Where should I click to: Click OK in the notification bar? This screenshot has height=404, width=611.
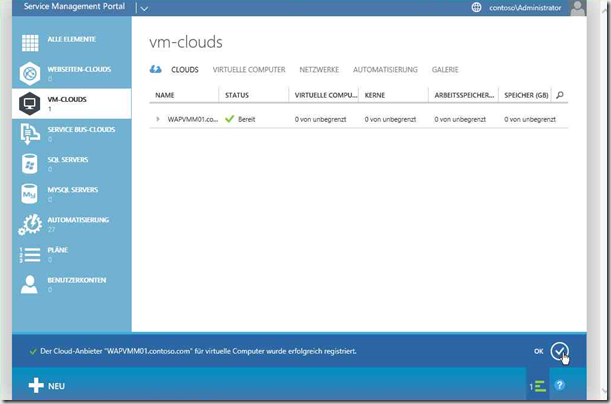click(x=539, y=351)
